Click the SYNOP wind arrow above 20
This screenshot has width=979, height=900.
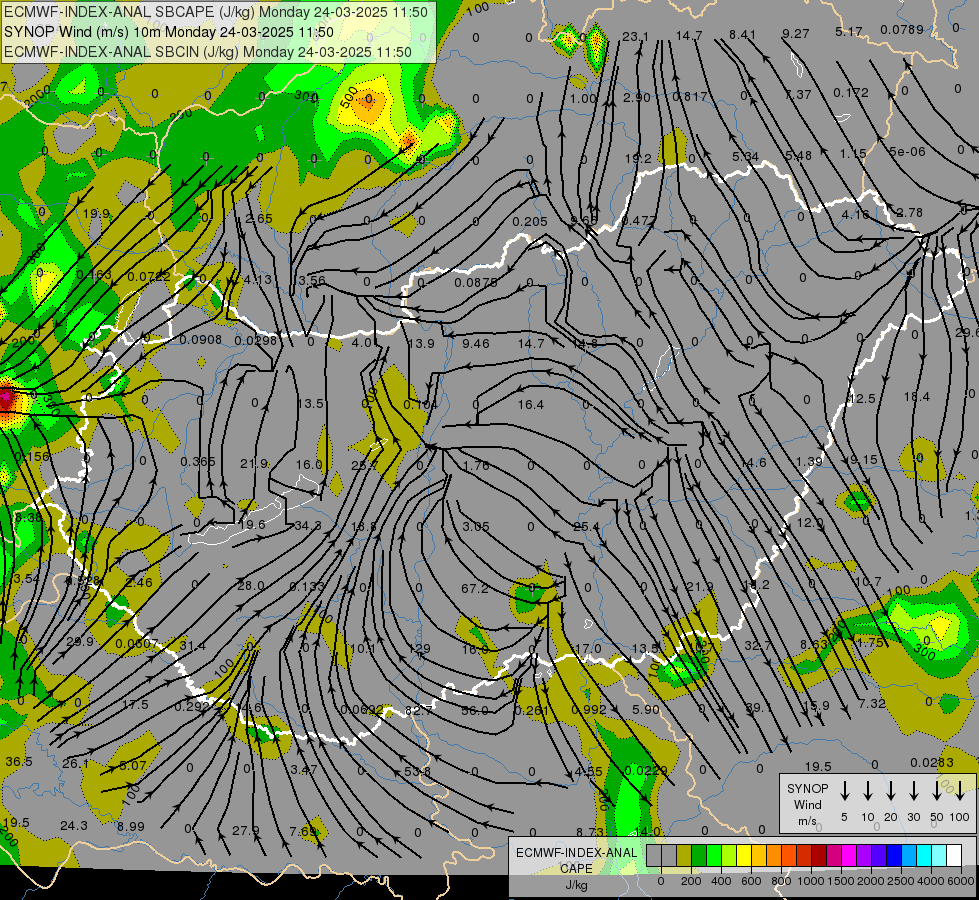pyautogui.click(x=891, y=791)
